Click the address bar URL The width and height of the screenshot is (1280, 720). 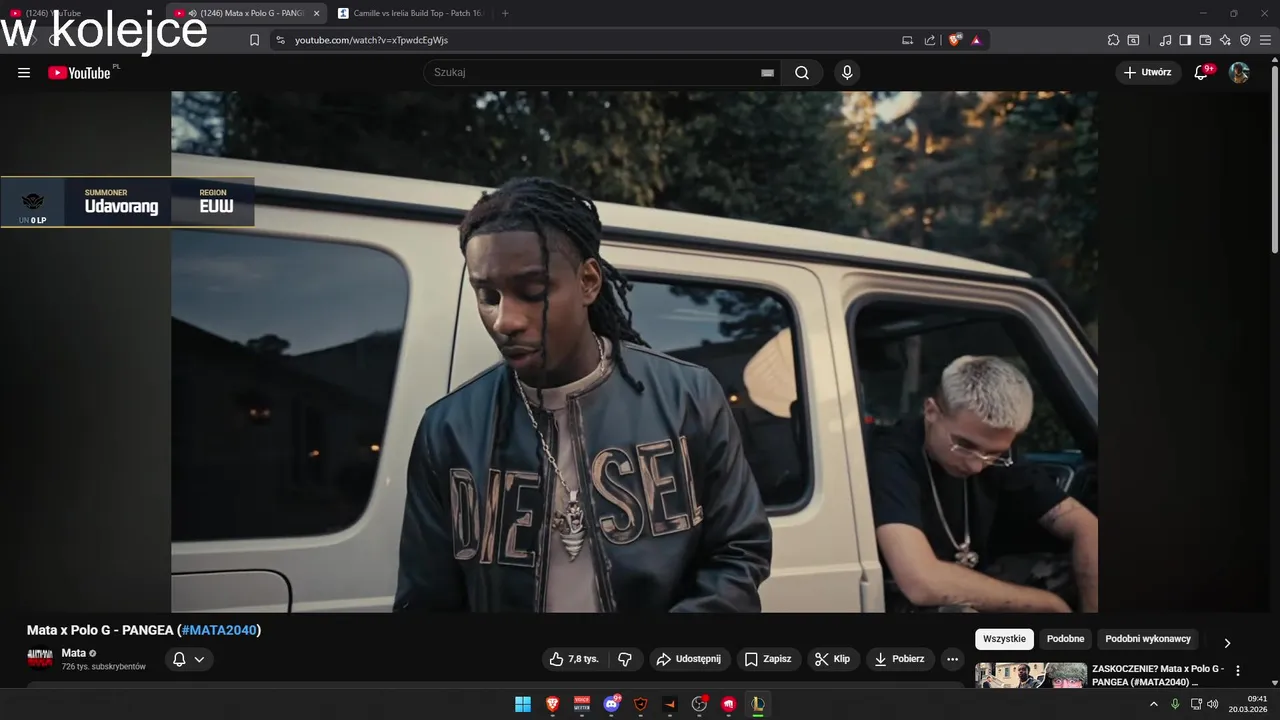click(x=371, y=40)
